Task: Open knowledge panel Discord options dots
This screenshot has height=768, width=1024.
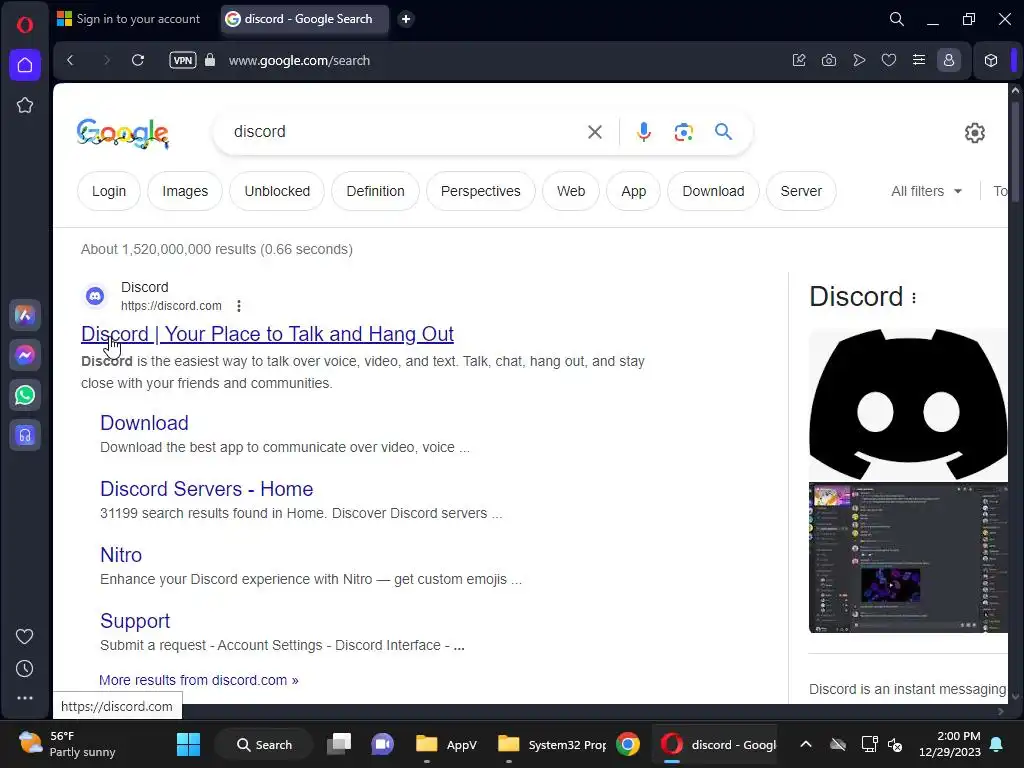Action: click(914, 298)
